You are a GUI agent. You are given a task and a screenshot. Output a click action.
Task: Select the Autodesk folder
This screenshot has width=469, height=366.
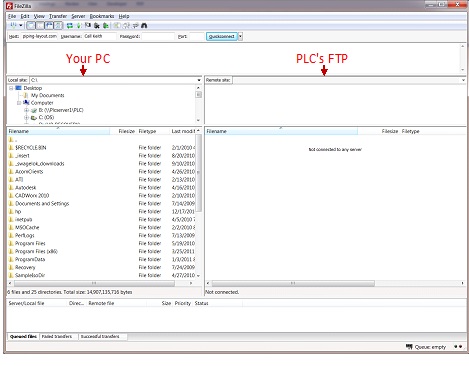25,188
